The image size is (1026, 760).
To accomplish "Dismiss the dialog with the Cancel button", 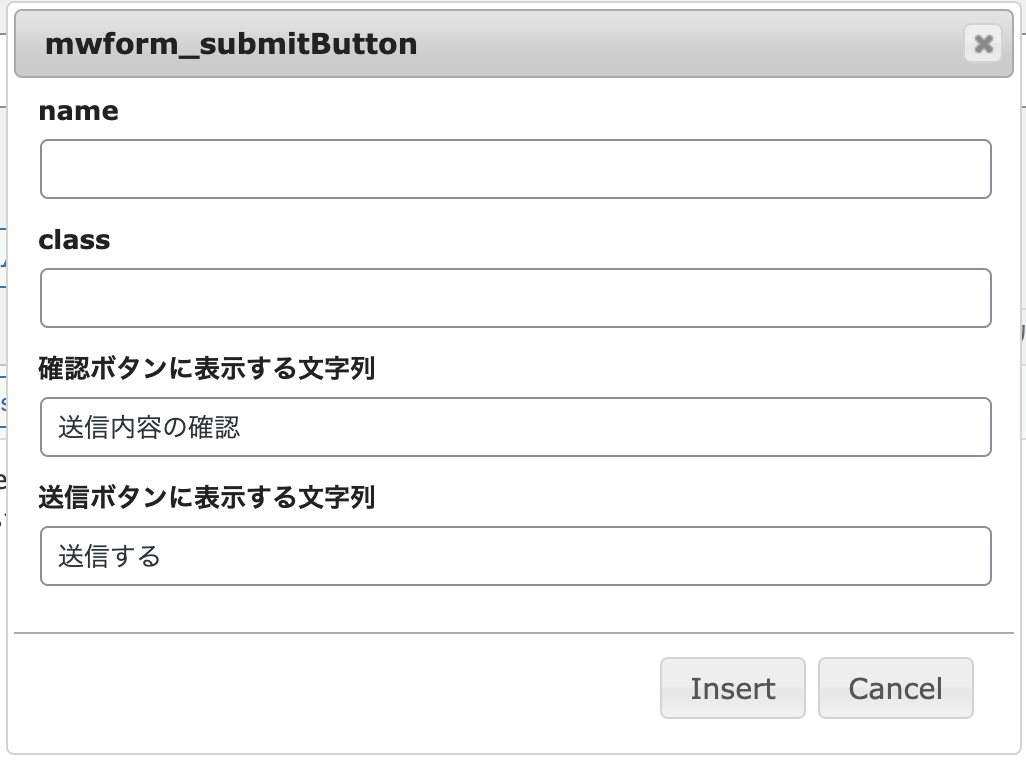I will pos(896,688).
